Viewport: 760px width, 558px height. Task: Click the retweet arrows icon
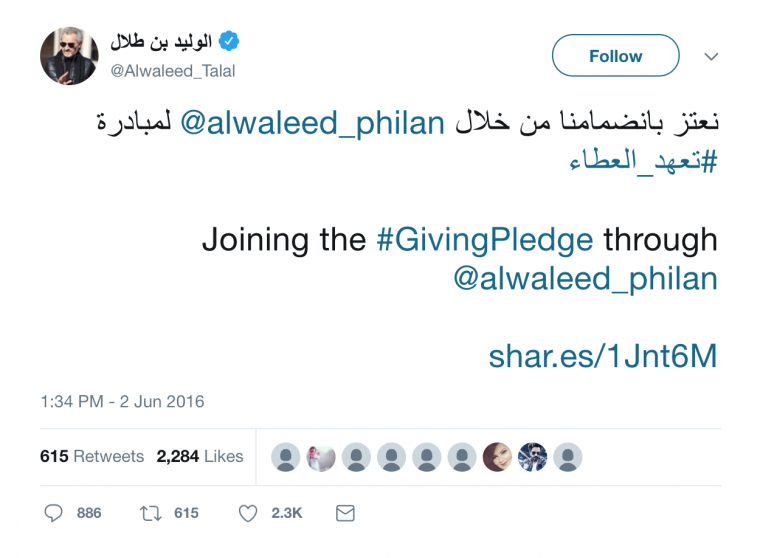point(149,513)
